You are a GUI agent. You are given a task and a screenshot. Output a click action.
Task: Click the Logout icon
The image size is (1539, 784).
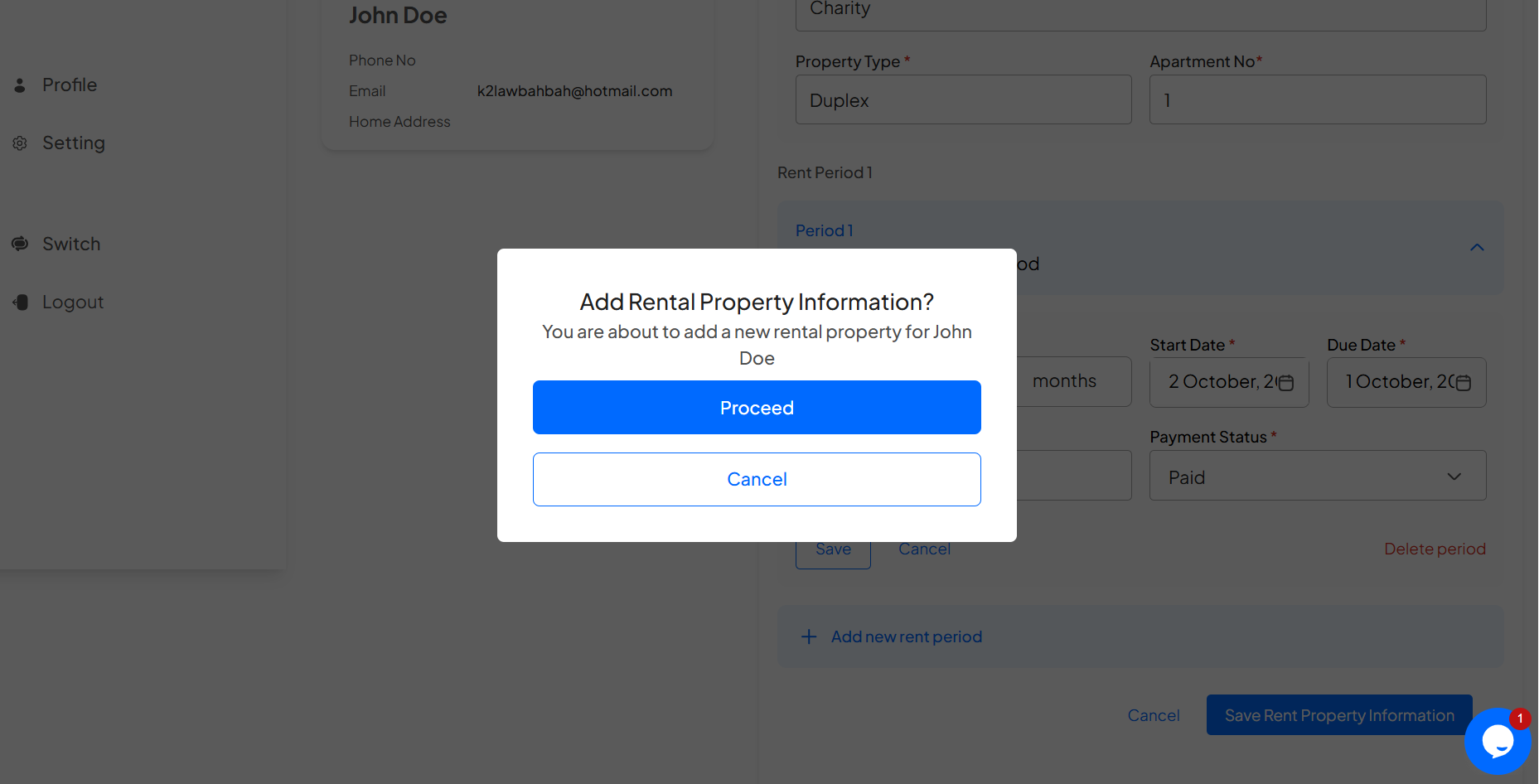21,302
